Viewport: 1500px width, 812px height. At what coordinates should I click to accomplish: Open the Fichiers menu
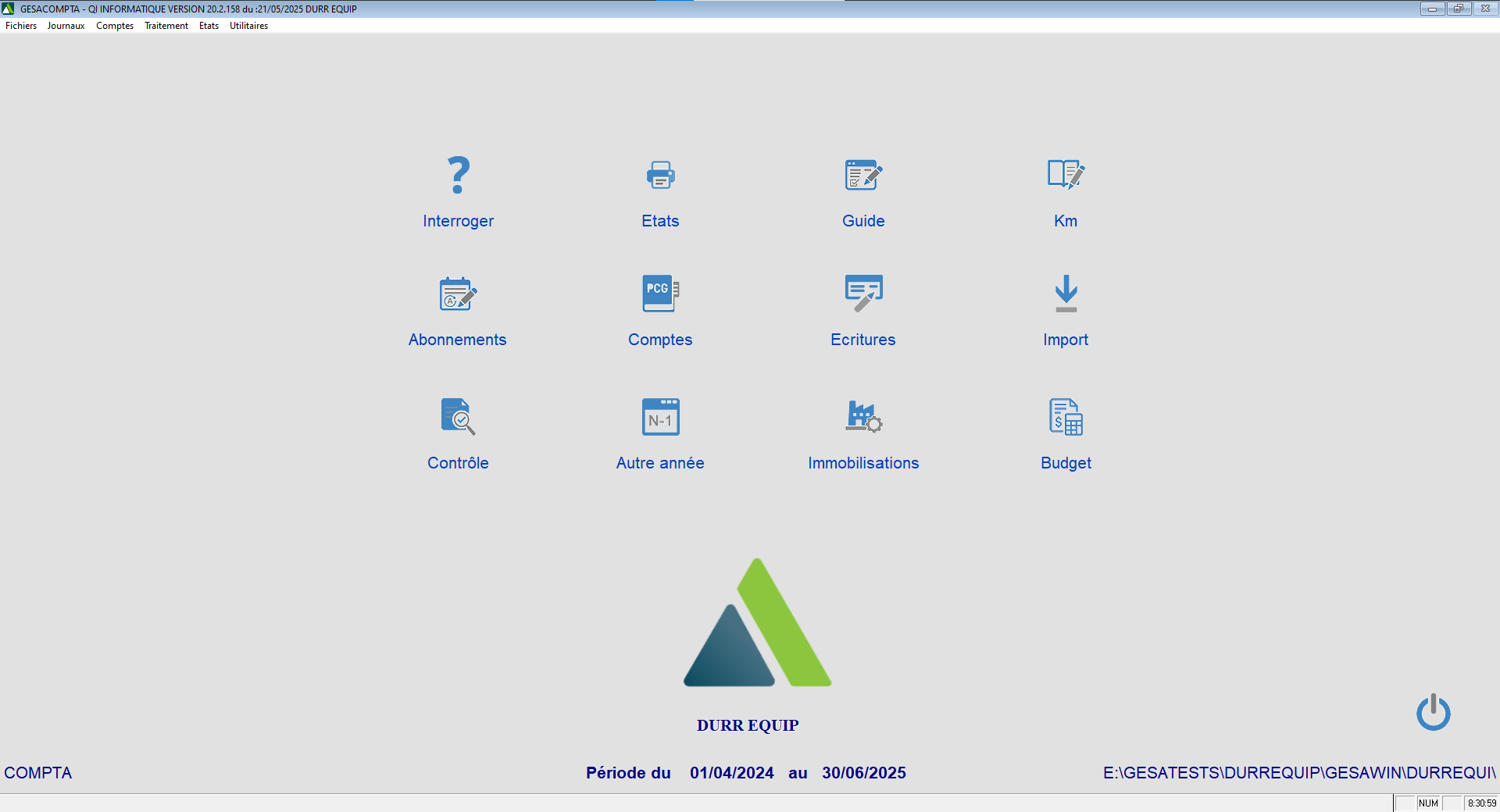point(21,26)
